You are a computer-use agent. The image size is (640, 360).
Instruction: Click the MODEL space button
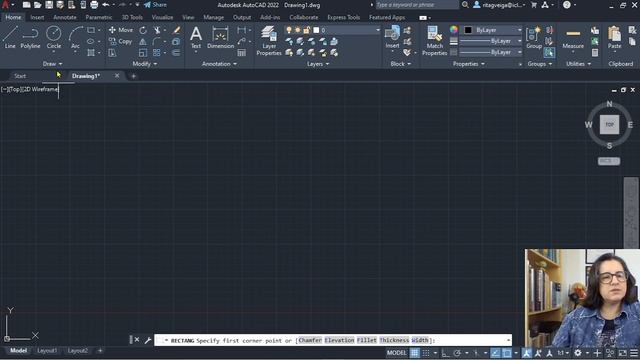pos(396,353)
